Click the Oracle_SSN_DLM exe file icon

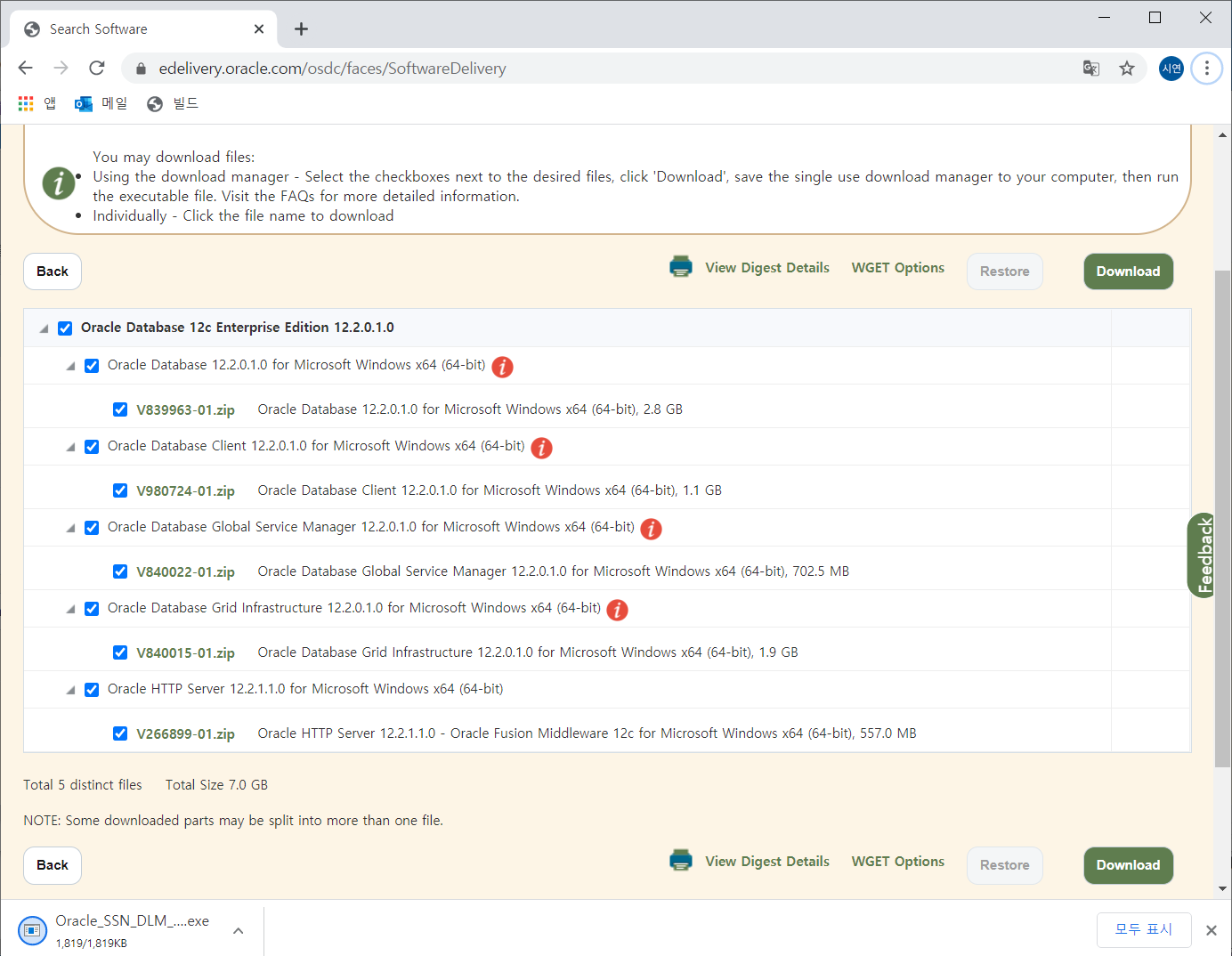[x=32, y=930]
